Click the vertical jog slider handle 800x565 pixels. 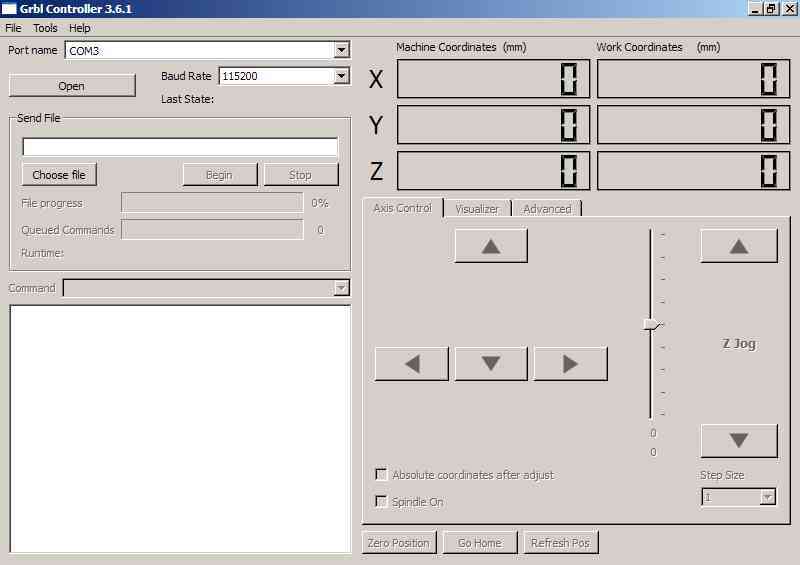[653, 325]
